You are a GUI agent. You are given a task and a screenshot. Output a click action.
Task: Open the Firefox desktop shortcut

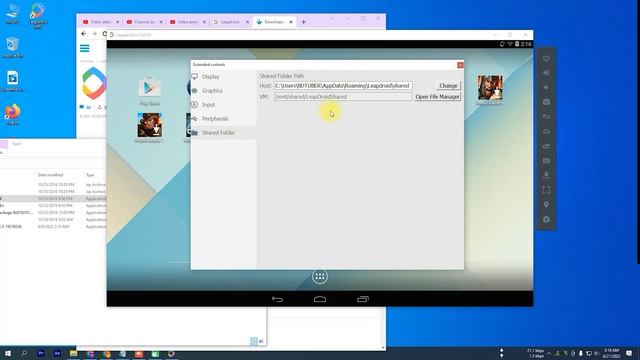tap(13, 114)
